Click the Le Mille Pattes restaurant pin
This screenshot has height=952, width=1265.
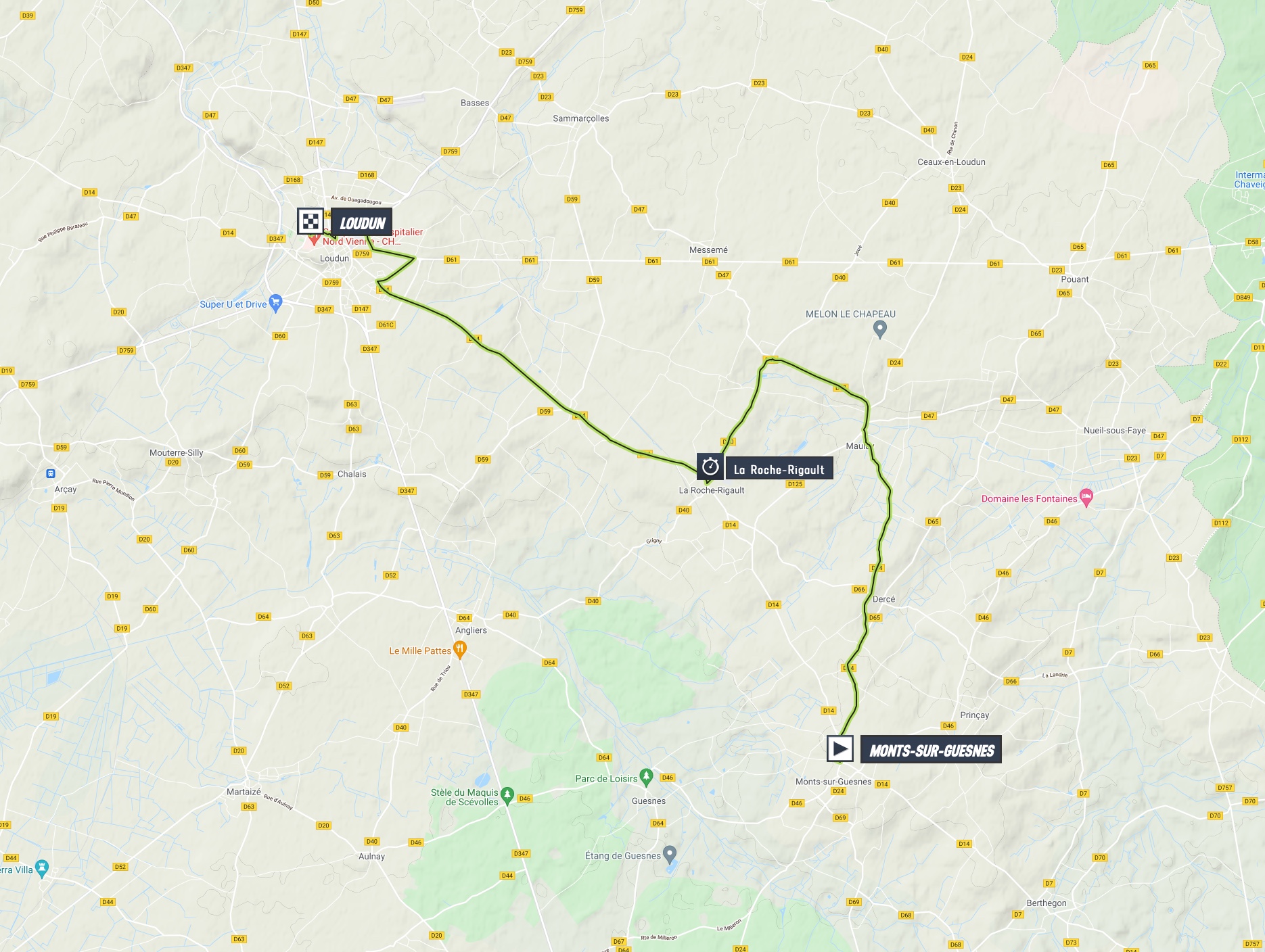[x=460, y=650]
